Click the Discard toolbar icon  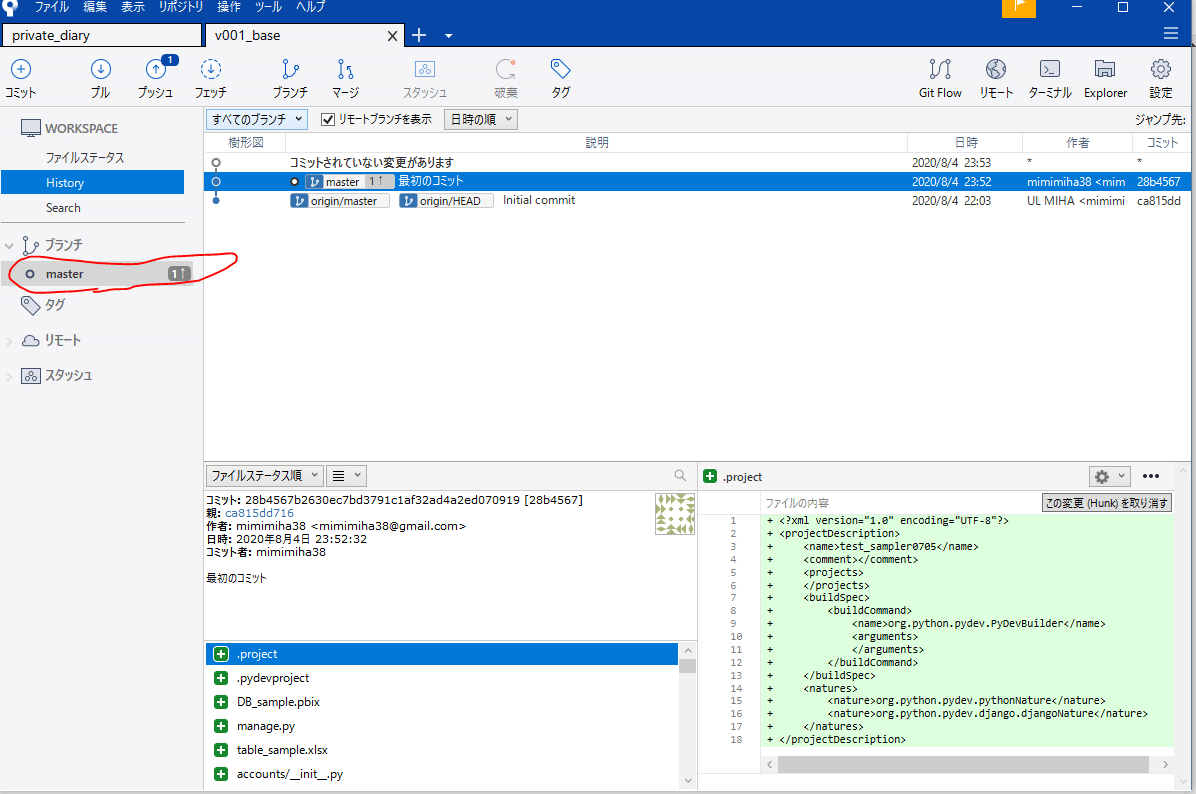[x=506, y=78]
